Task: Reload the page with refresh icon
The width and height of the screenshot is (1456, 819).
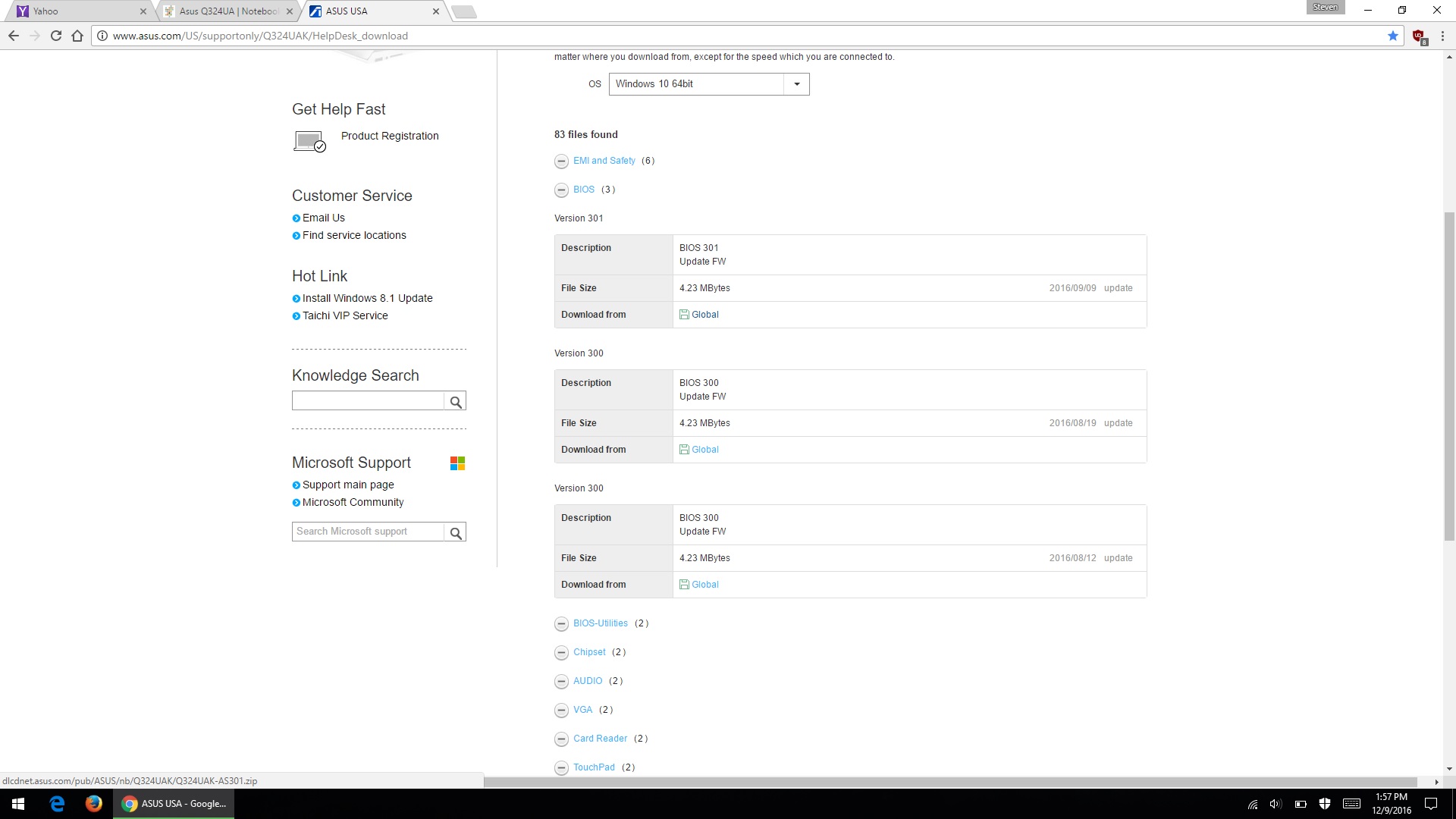Action: pyautogui.click(x=56, y=36)
